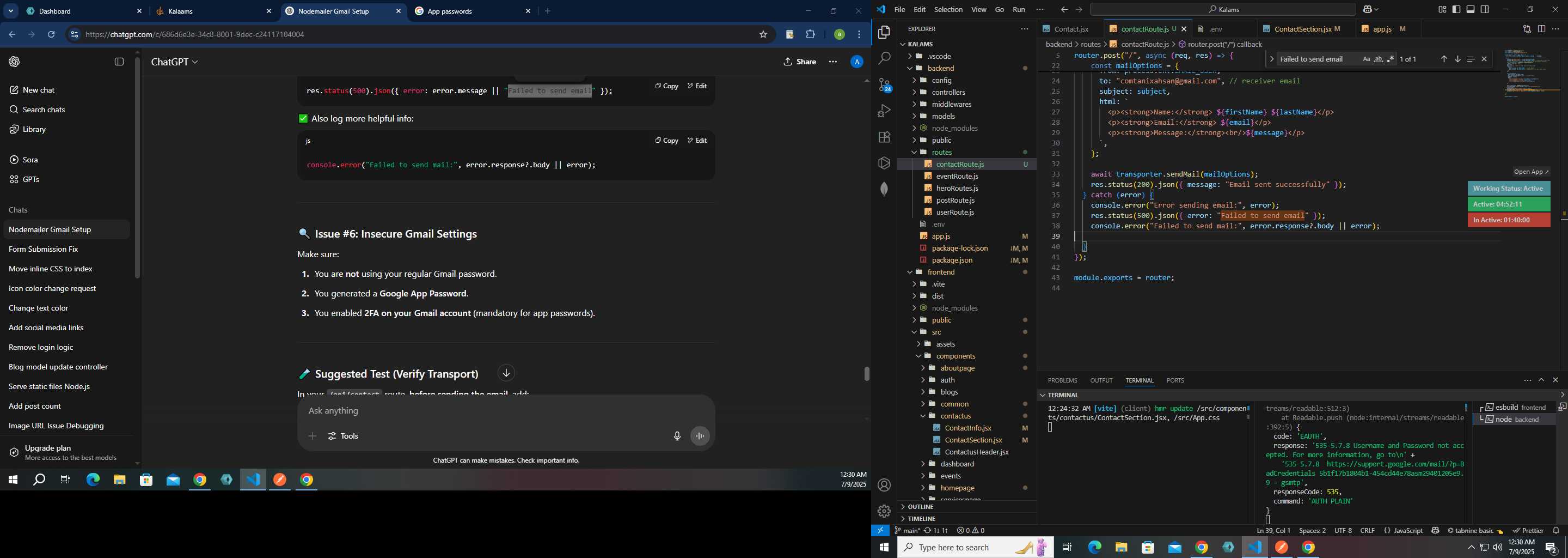Click the plus attach icon in ChatGPT input
The width and height of the screenshot is (1568, 558).
click(x=313, y=436)
